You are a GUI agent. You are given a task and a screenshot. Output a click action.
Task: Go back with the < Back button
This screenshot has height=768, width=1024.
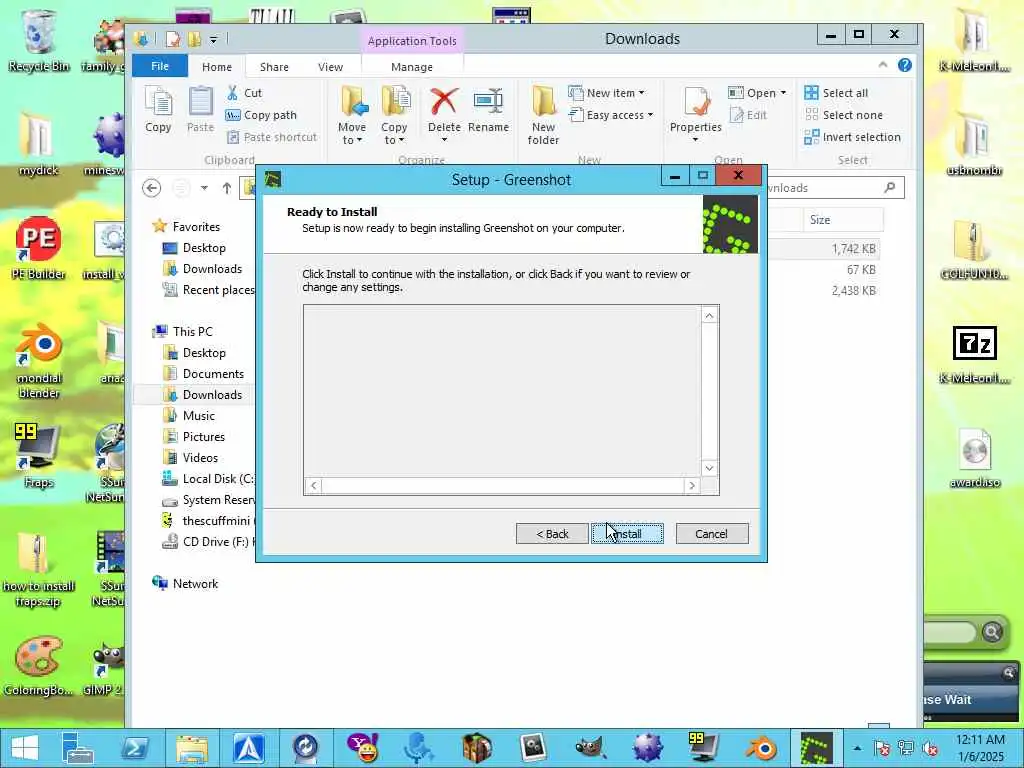[x=552, y=534]
